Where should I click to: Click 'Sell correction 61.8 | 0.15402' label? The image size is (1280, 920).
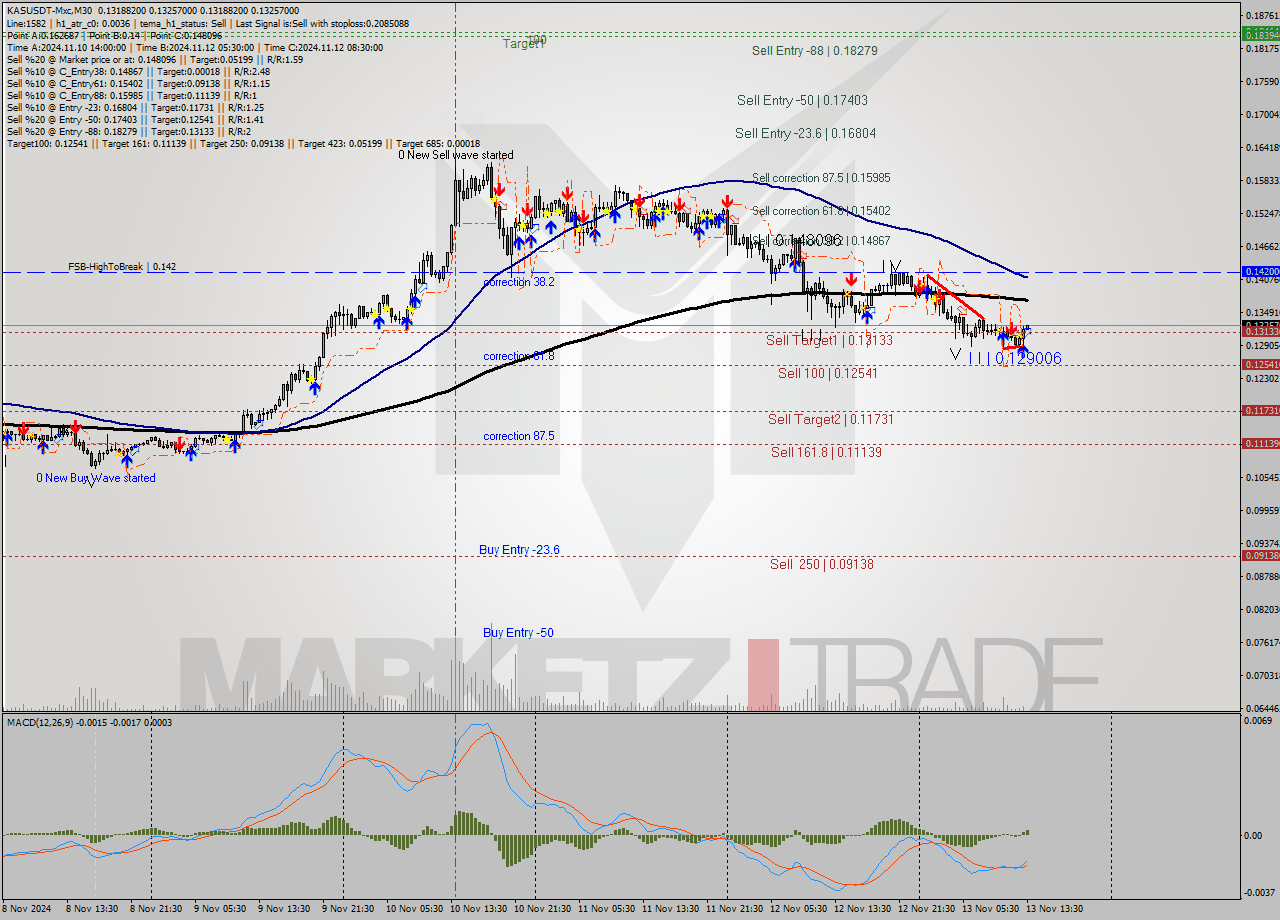tap(820, 211)
